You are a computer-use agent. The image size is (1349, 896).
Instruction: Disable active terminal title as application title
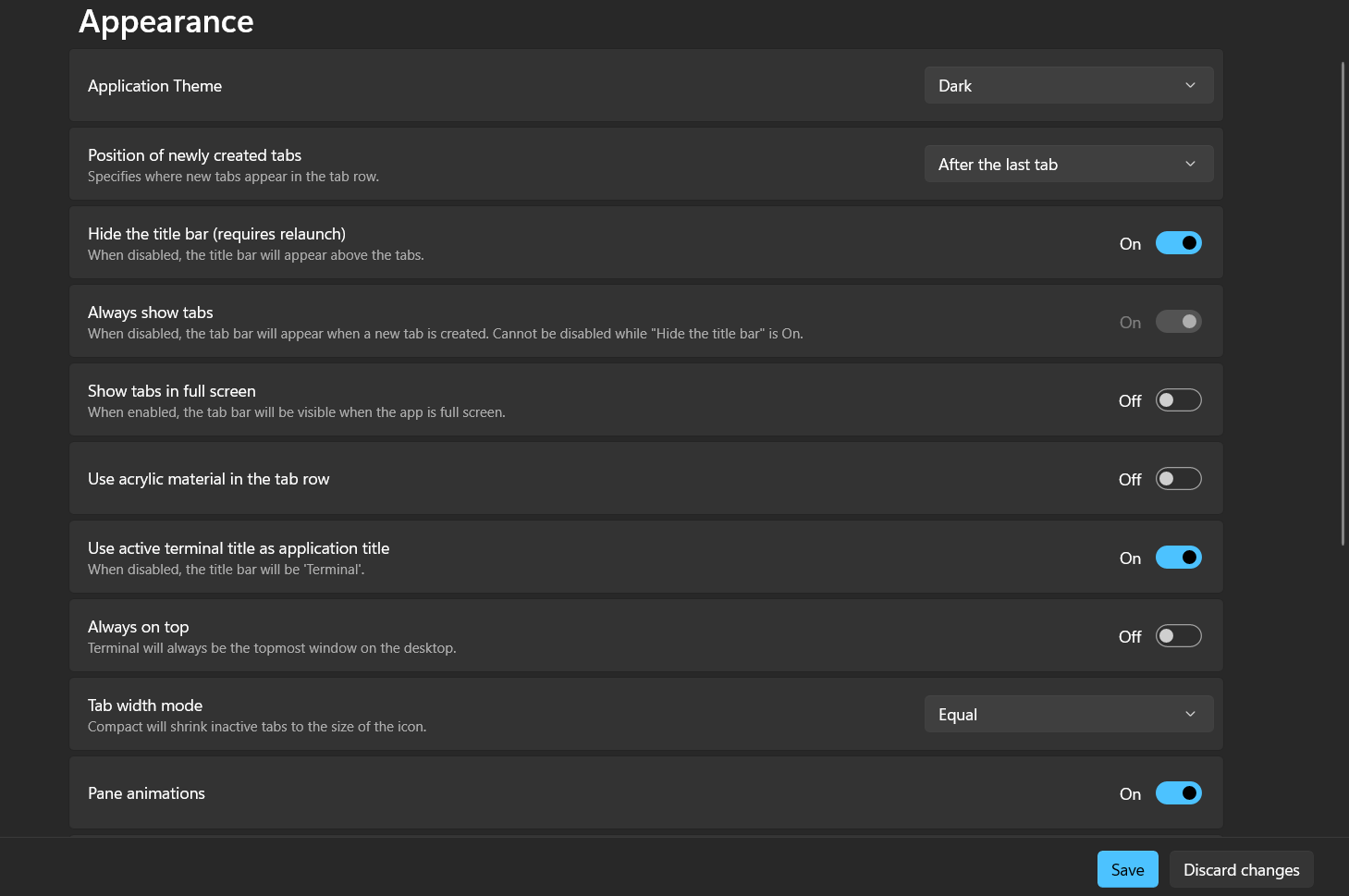coord(1179,558)
